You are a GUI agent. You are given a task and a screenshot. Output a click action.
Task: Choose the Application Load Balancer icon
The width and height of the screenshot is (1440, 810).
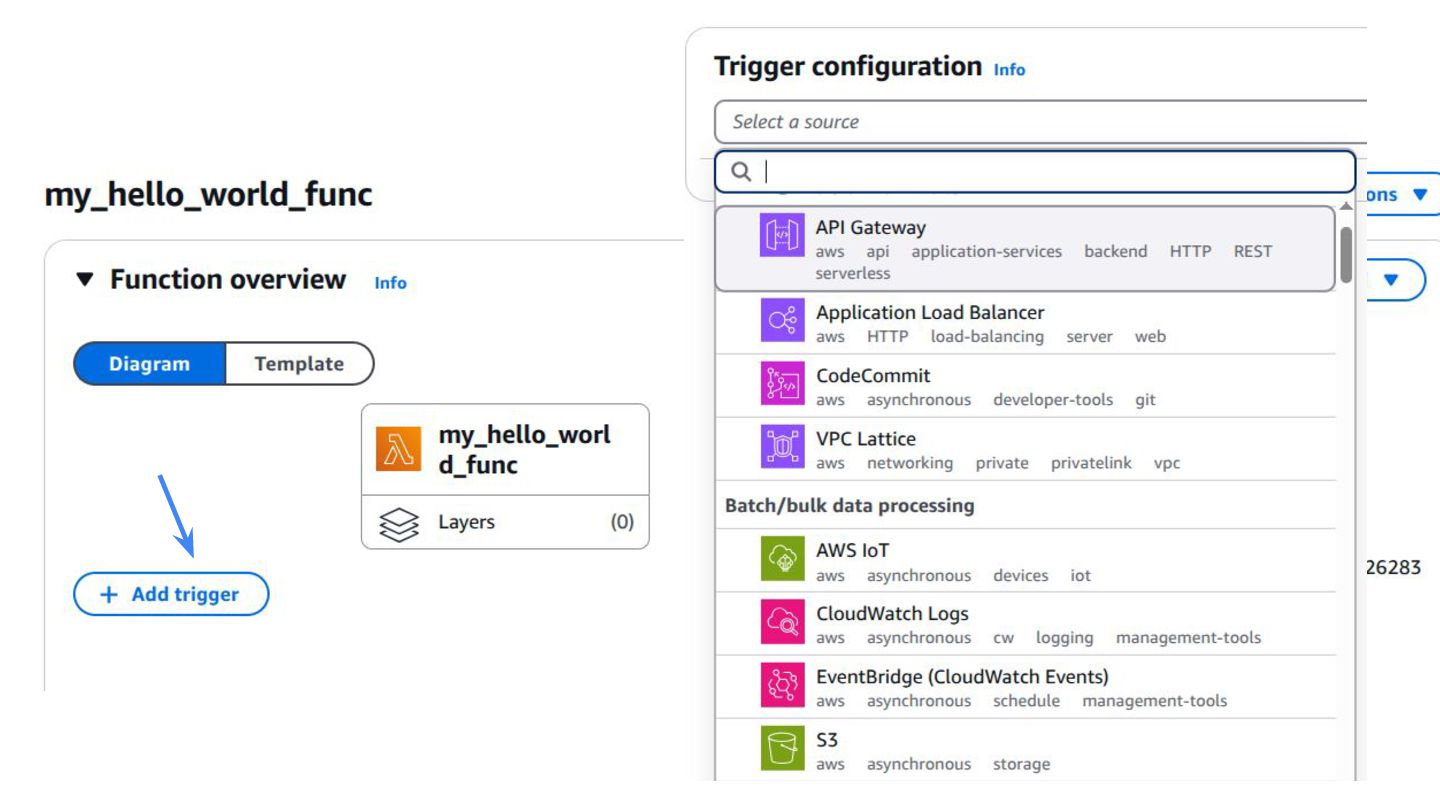[x=782, y=321]
